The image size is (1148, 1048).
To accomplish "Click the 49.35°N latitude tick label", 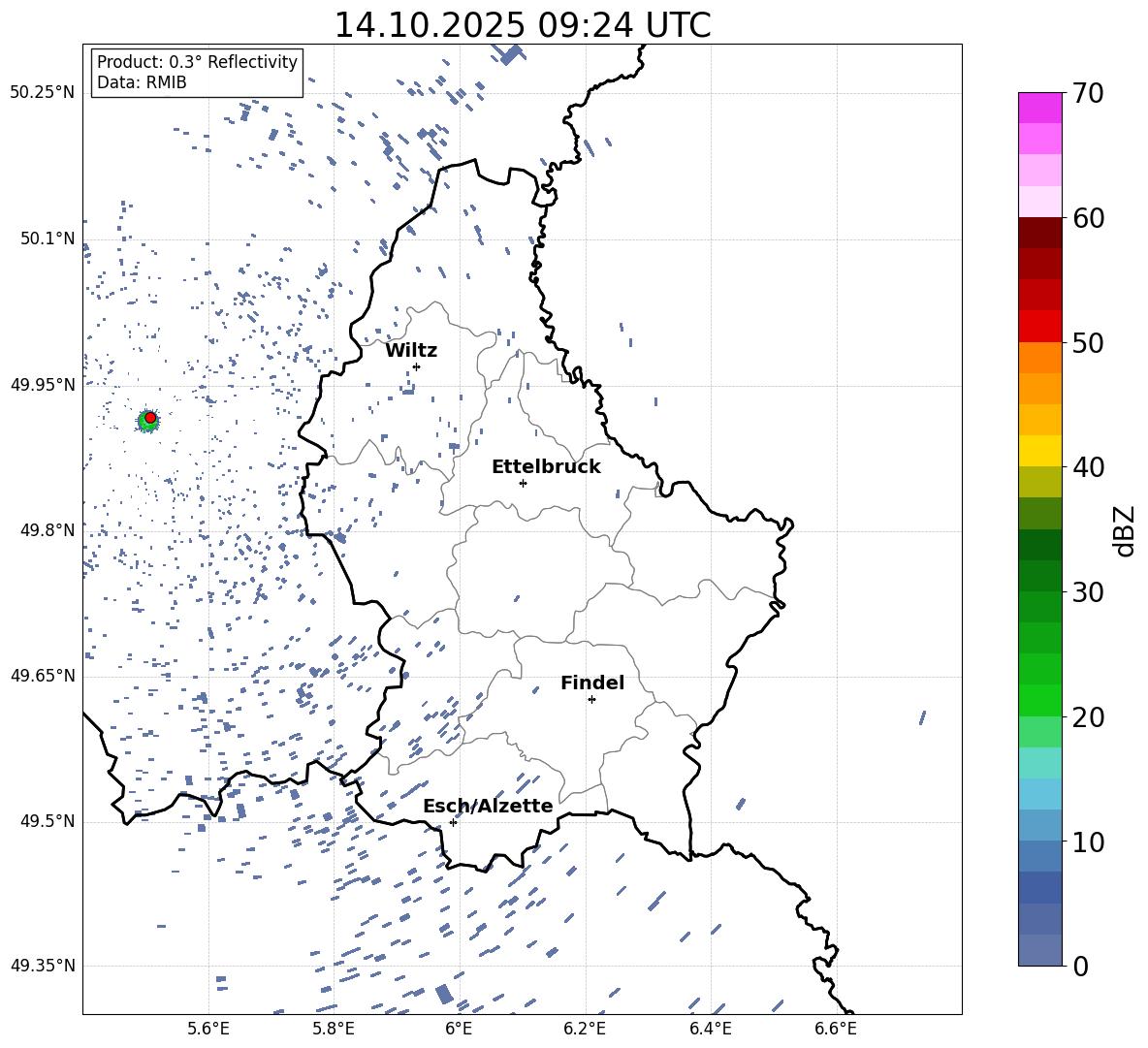I will pyautogui.click(x=43, y=966).
